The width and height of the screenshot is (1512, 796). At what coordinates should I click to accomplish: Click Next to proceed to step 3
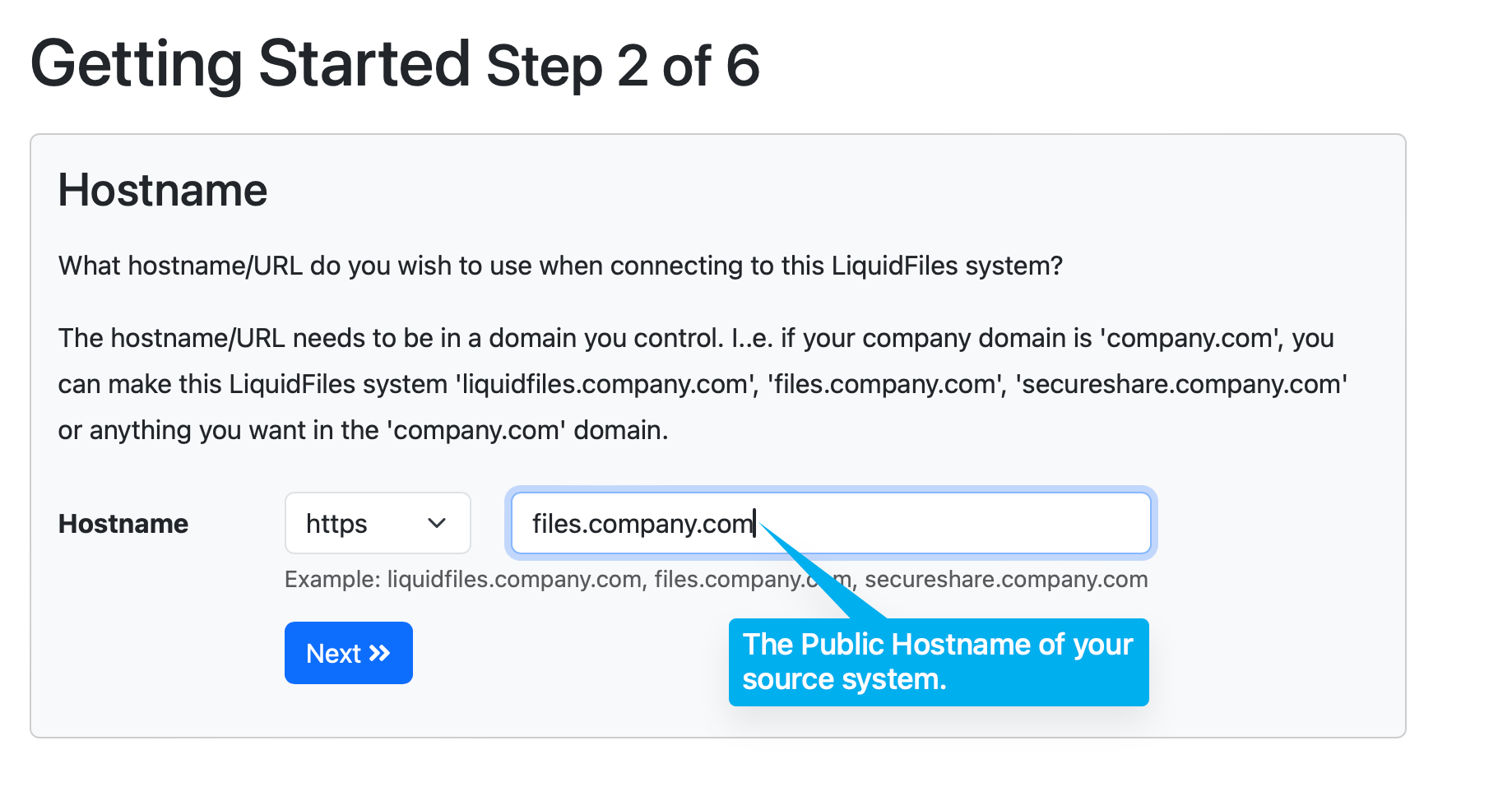point(348,653)
